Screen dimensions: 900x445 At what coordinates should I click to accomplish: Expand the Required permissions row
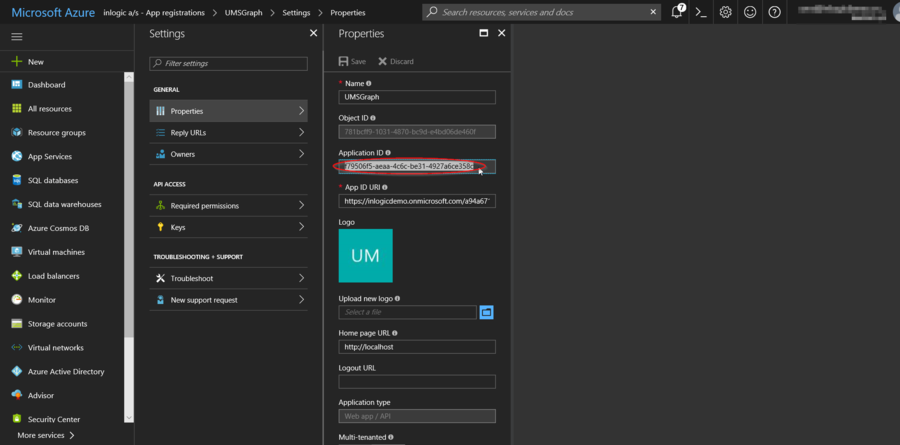(x=230, y=205)
